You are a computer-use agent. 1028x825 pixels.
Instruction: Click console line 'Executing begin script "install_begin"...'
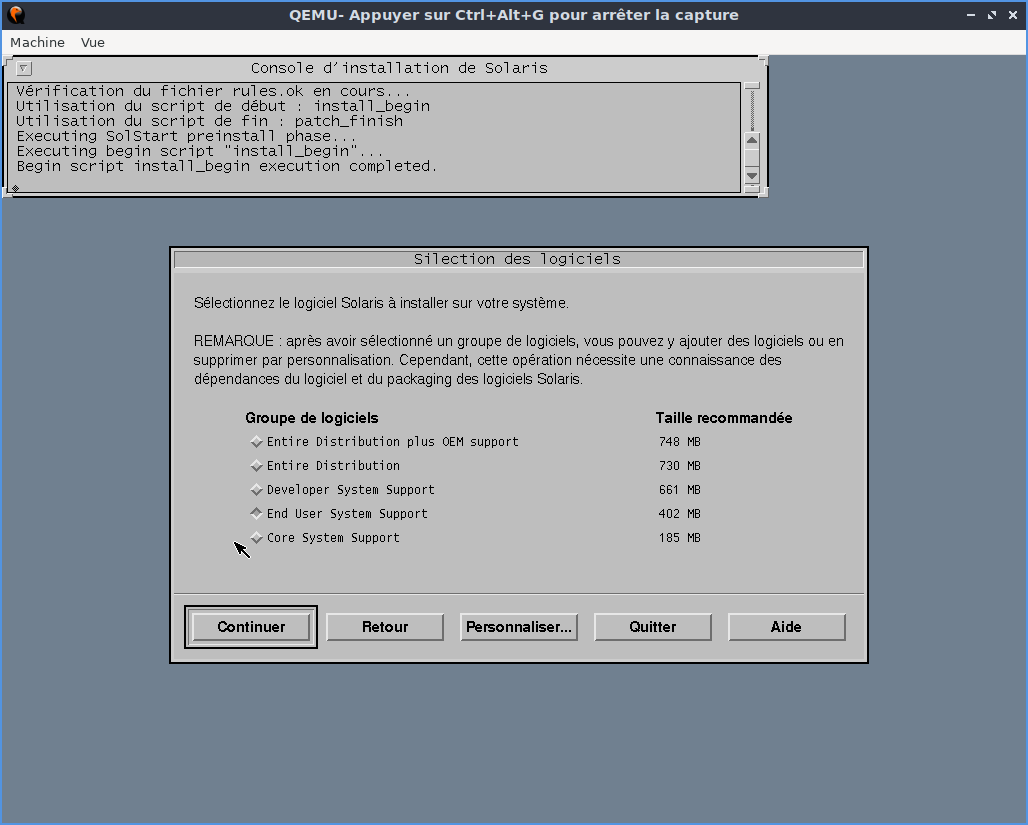(x=199, y=151)
